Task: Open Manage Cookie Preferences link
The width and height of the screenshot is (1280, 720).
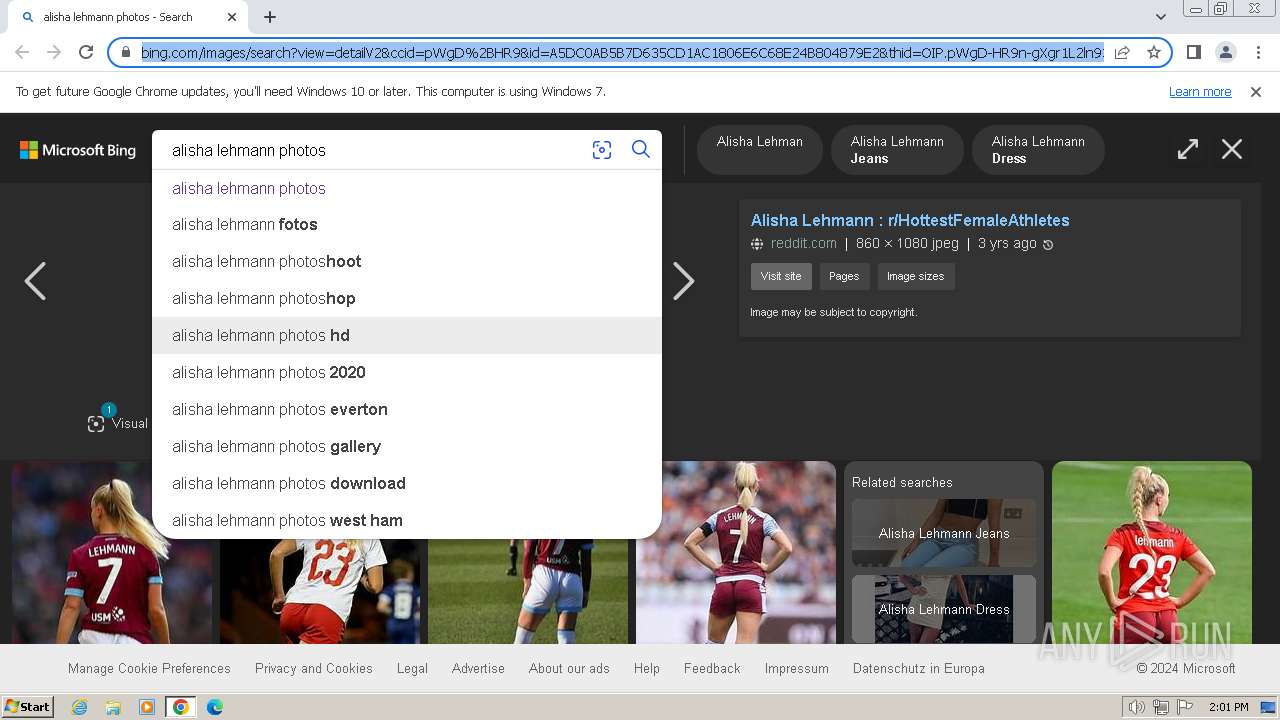Action: (149, 668)
